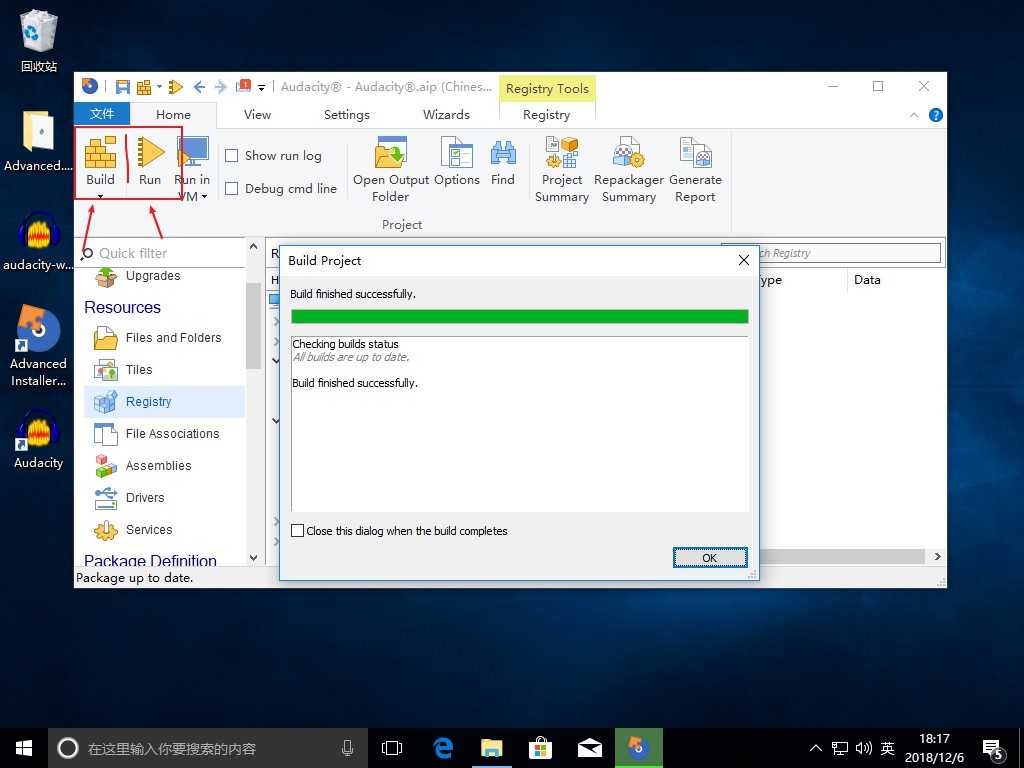The image size is (1024, 768).
Task: Open the Build dropdown arrow
Action: (x=100, y=196)
